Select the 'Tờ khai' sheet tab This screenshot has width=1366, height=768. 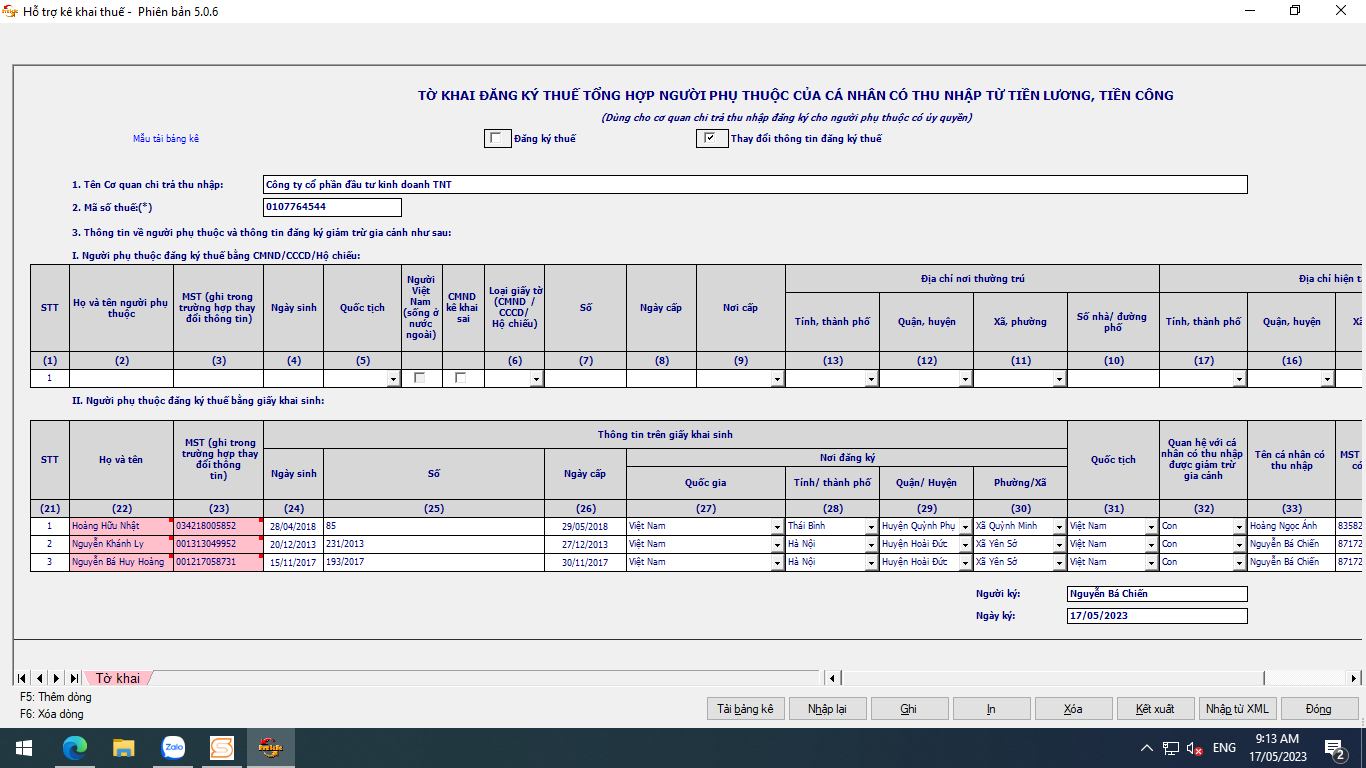pos(118,678)
